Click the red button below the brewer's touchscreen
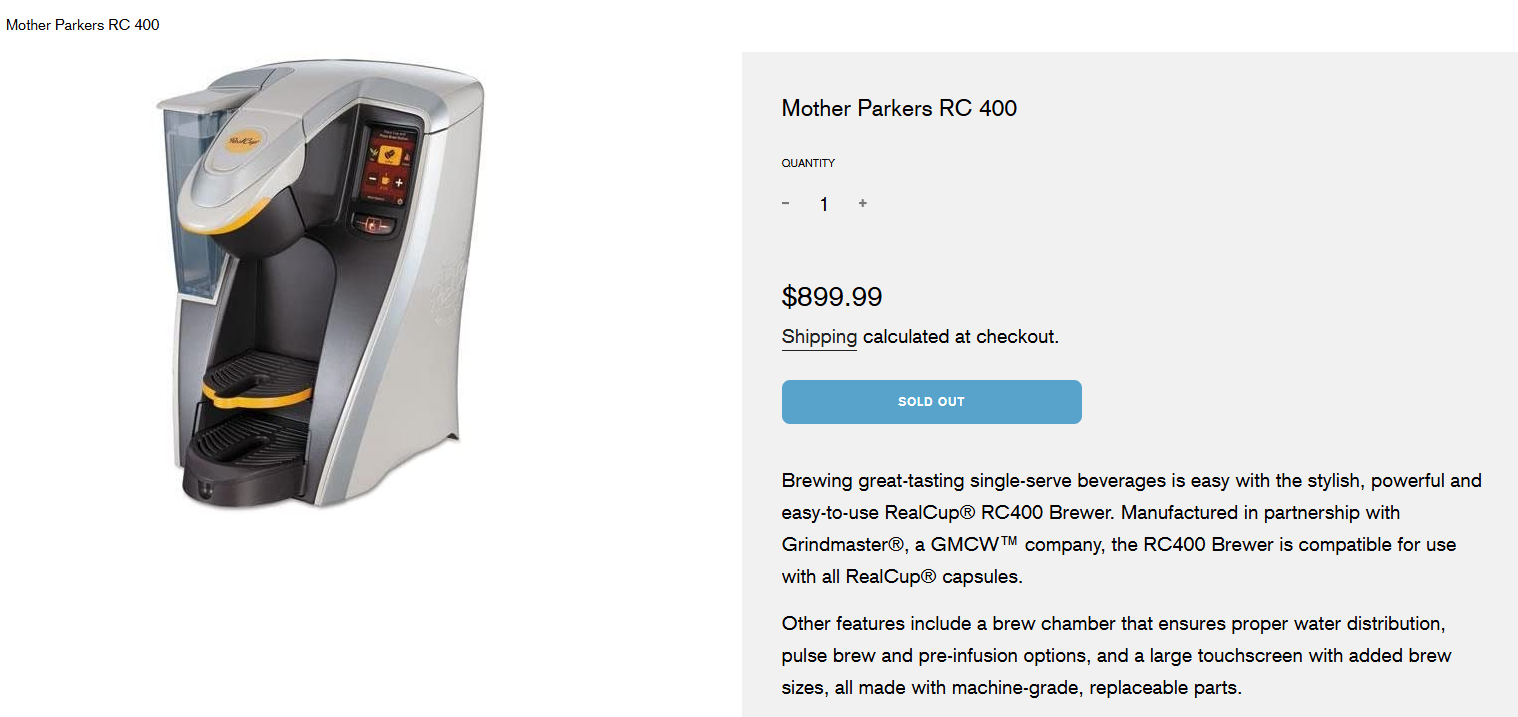This screenshot has height=717, width=1518. click(373, 225)
